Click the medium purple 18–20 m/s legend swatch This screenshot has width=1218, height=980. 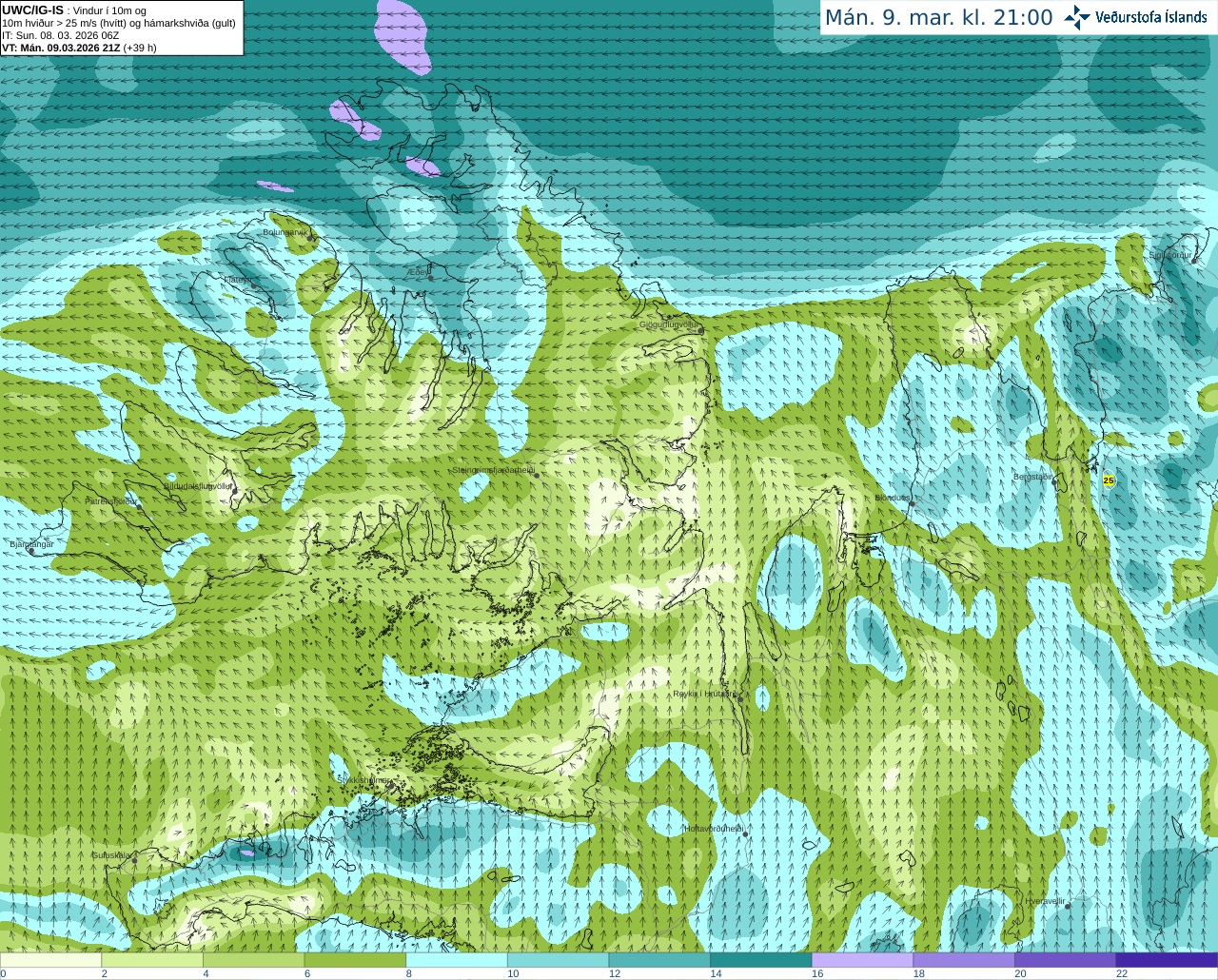click(x=963, y=960)
